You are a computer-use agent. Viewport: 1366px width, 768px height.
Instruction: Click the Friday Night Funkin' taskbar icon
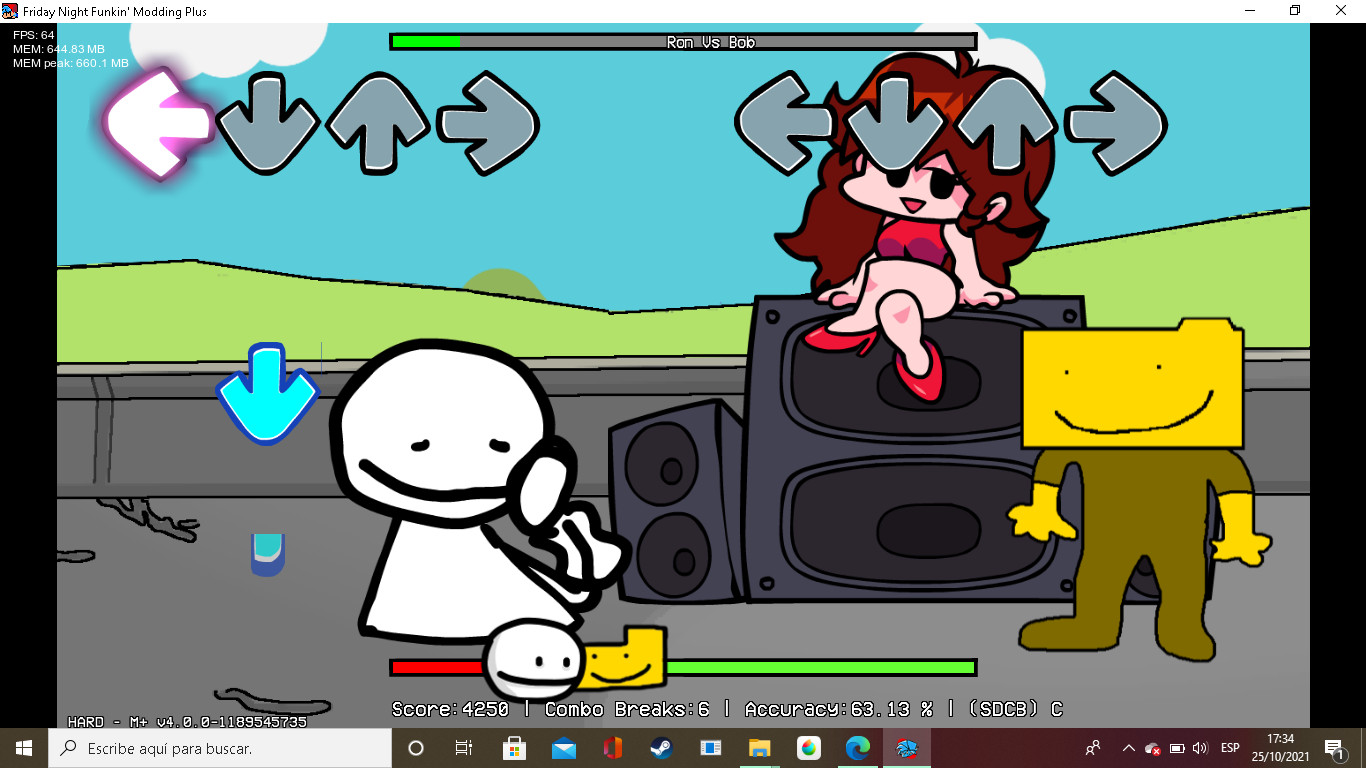(906, 748)
